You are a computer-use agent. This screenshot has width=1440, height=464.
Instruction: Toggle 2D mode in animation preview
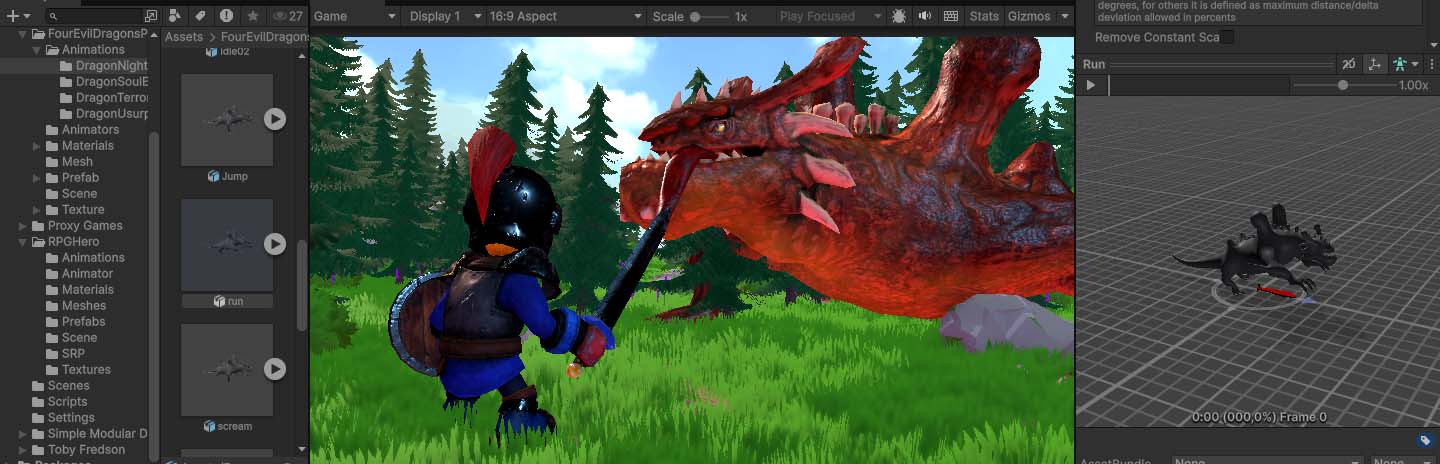pos(1349,64)
